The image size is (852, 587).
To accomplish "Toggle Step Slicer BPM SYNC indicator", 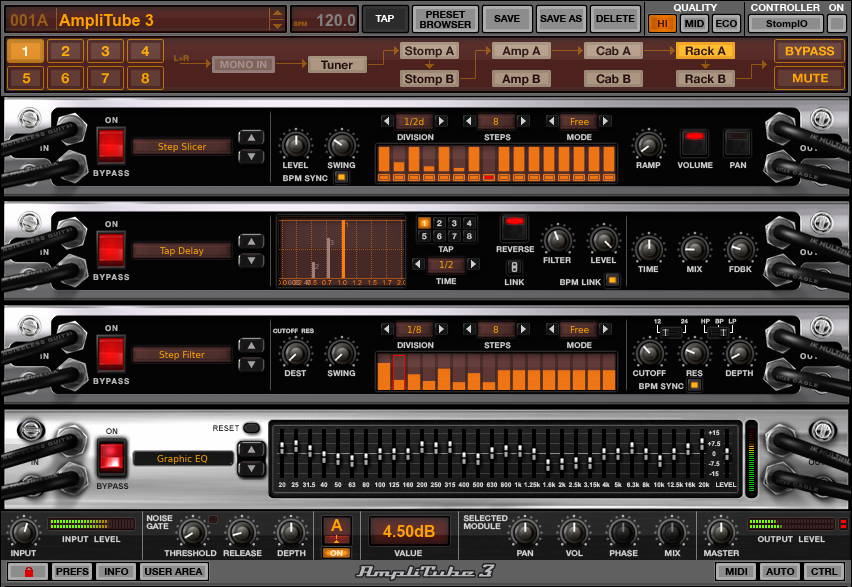I will (x=341, y=177).
